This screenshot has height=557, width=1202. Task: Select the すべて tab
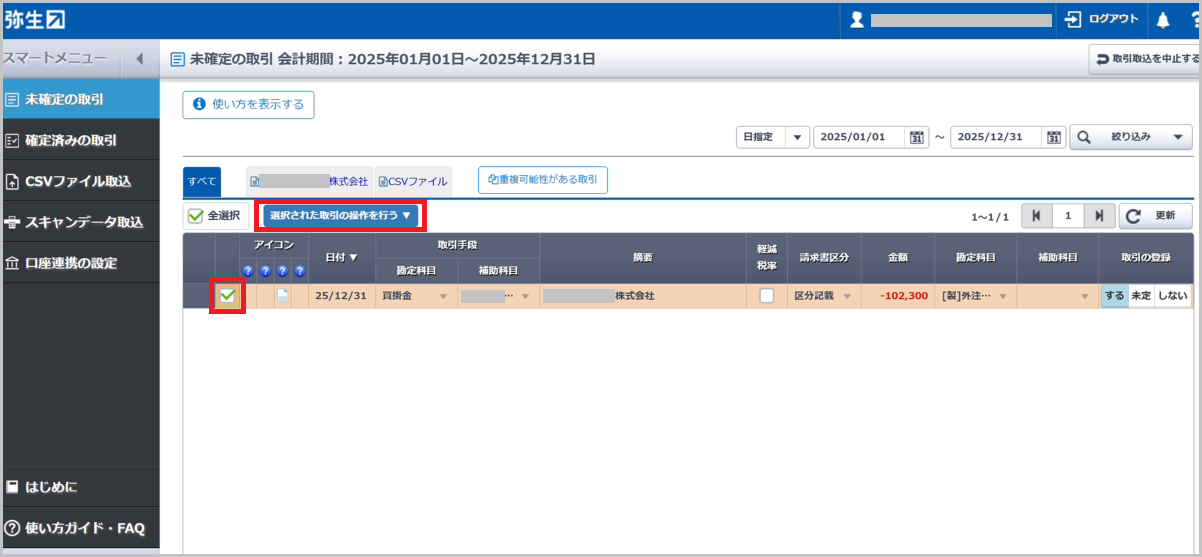point(202,181)
